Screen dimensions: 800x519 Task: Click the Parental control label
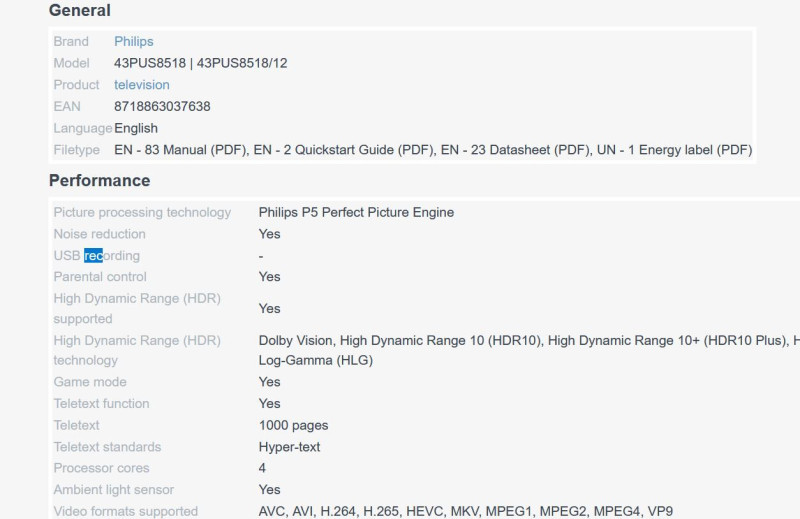coord(100,277)
